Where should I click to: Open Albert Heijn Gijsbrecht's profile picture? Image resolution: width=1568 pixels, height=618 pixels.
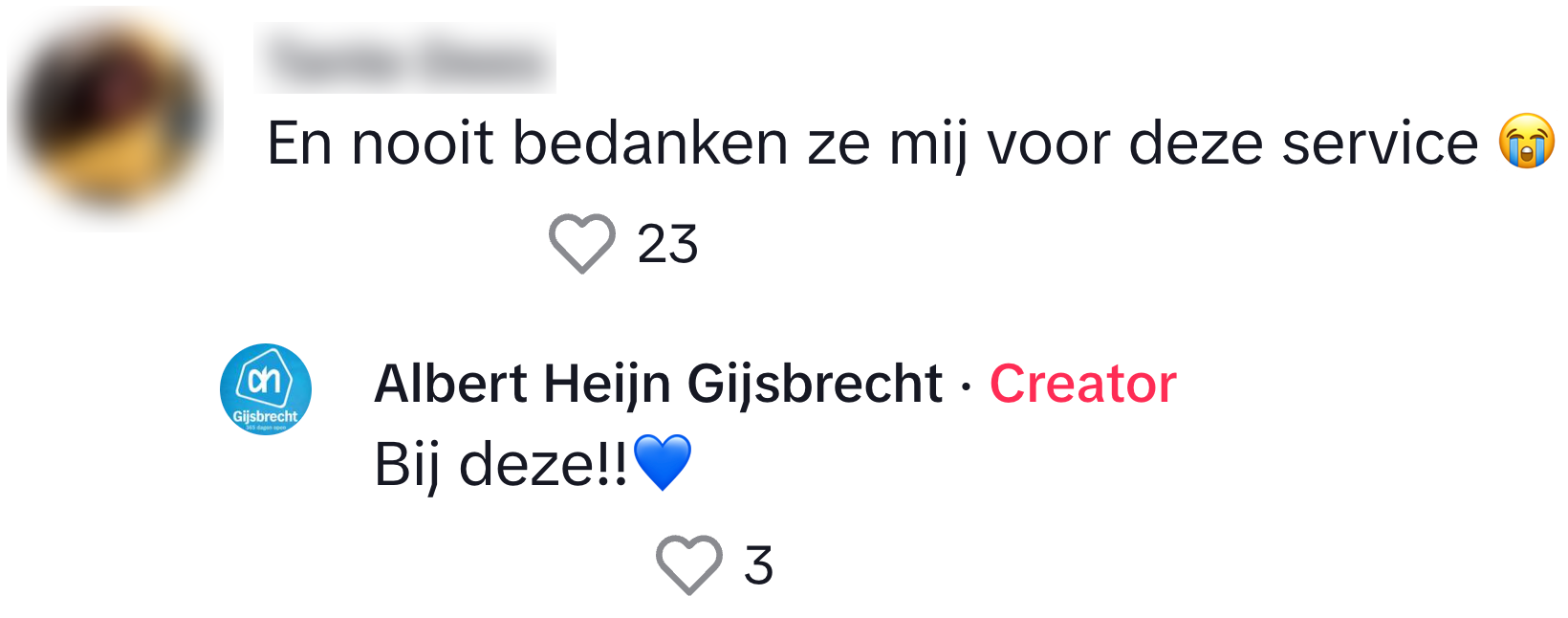point(266,389)
